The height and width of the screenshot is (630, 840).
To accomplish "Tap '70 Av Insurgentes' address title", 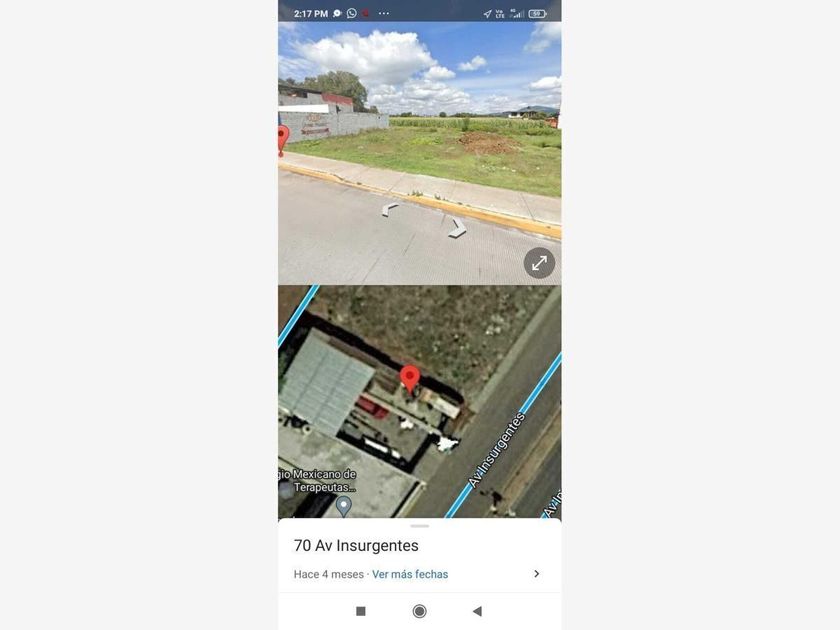I will click(356, 545).
